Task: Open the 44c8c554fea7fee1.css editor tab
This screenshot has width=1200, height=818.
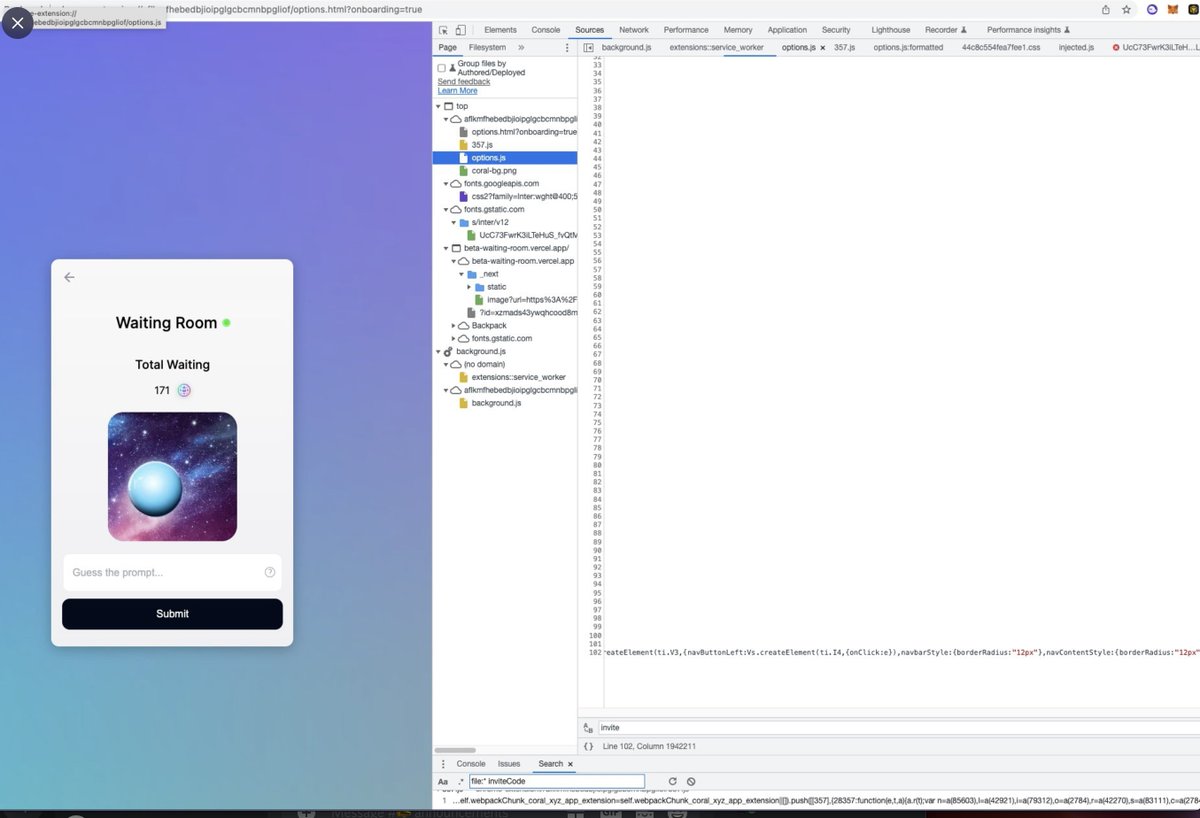Action: pos(1001,47)
